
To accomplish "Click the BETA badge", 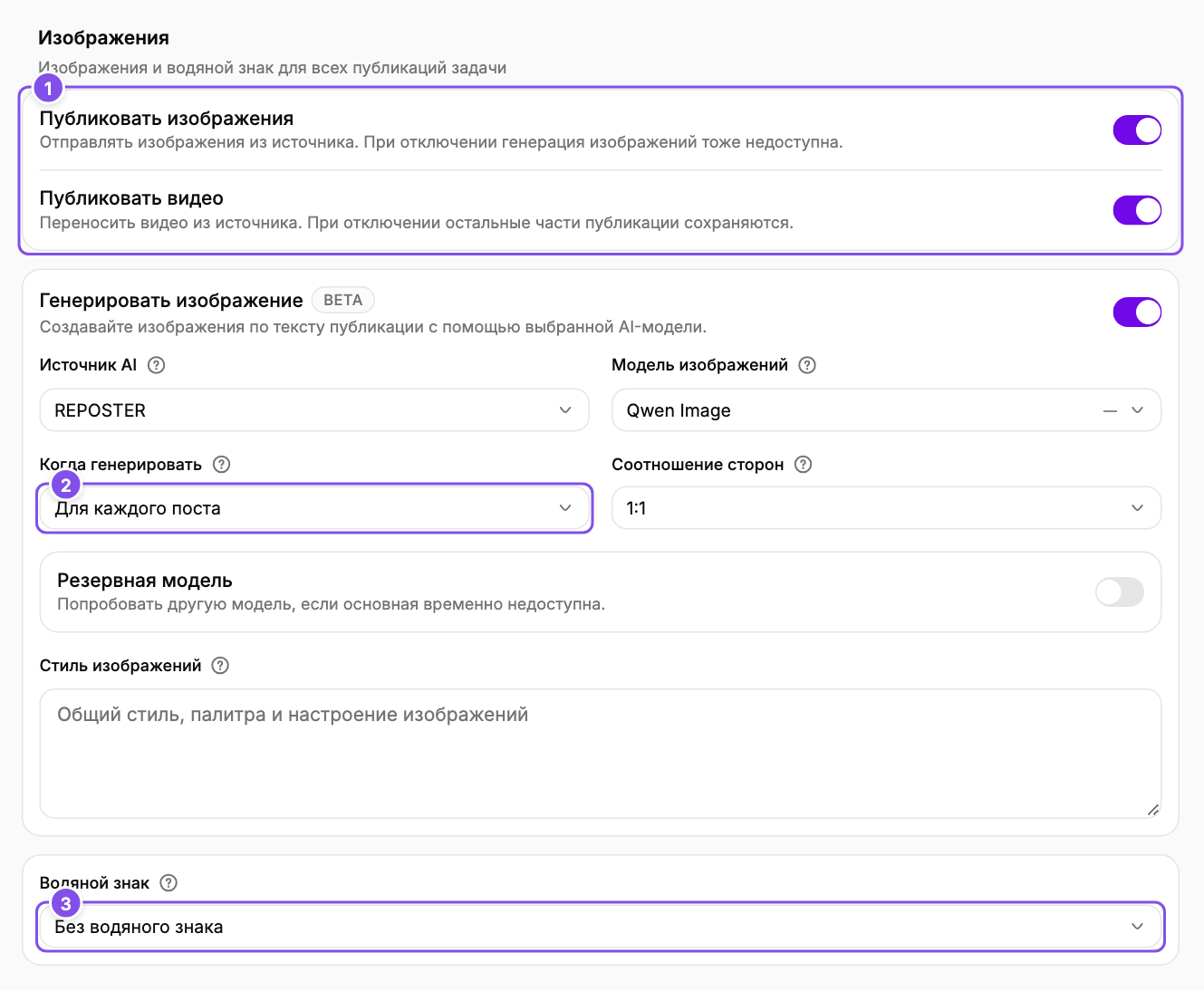I will pos(343,301).
